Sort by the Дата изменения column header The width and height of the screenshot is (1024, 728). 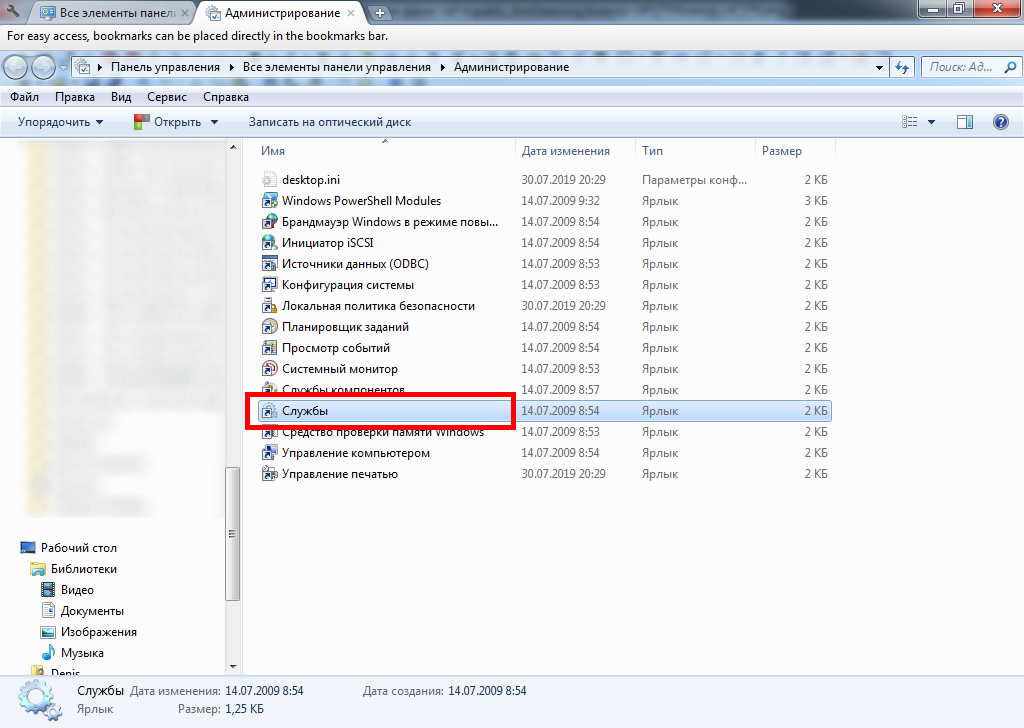(x=566, y=151)
